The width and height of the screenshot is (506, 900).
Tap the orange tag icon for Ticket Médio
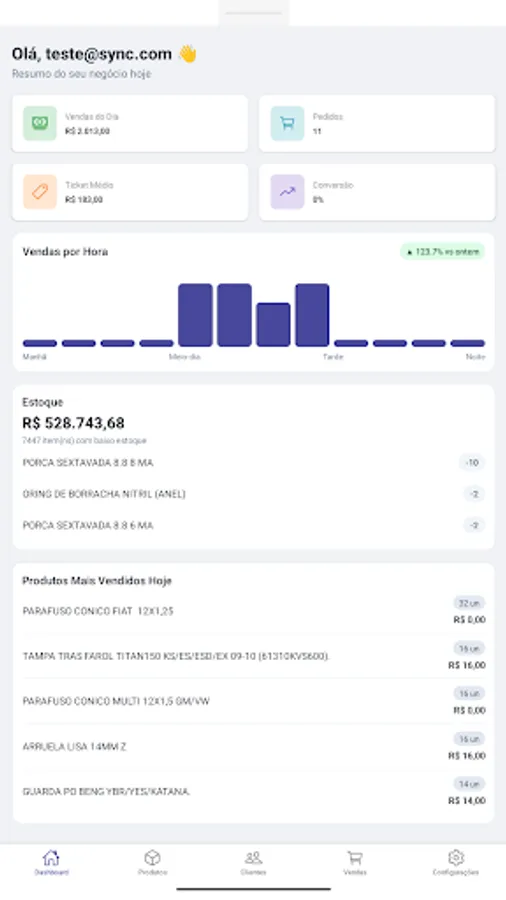click(x=40, y=192)
